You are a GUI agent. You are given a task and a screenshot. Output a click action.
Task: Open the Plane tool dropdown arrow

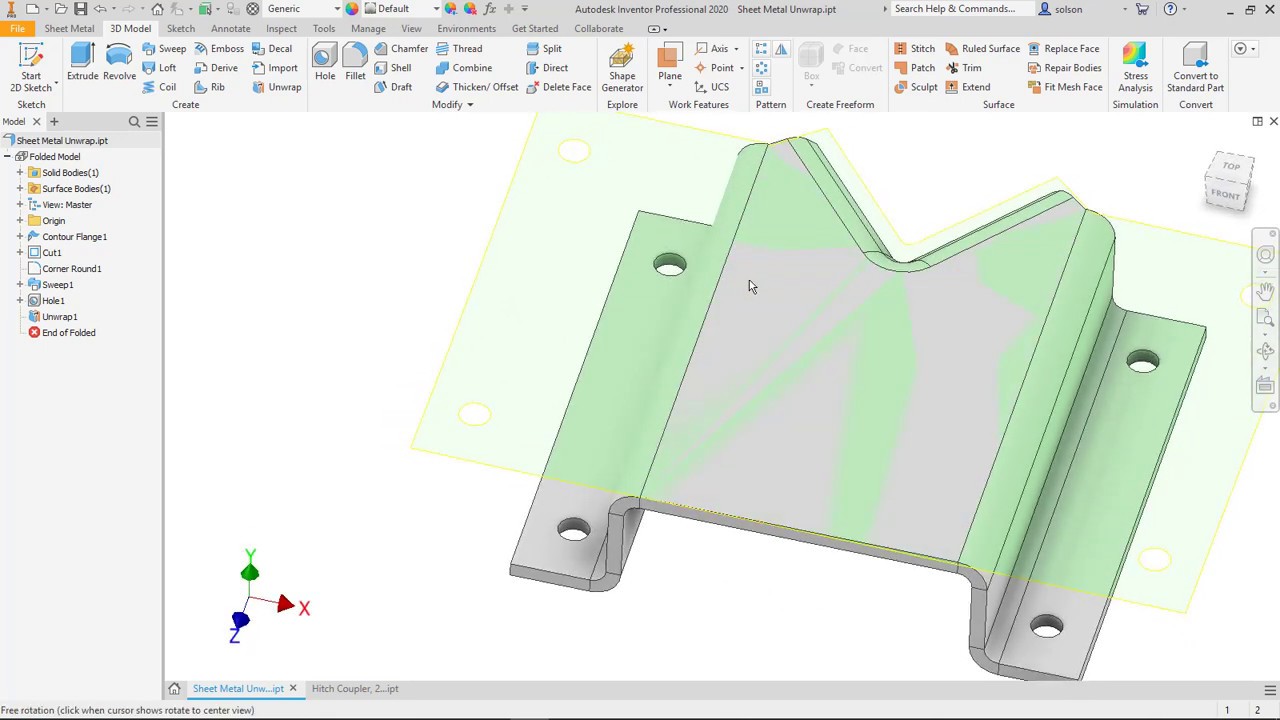tap(670, 86)
